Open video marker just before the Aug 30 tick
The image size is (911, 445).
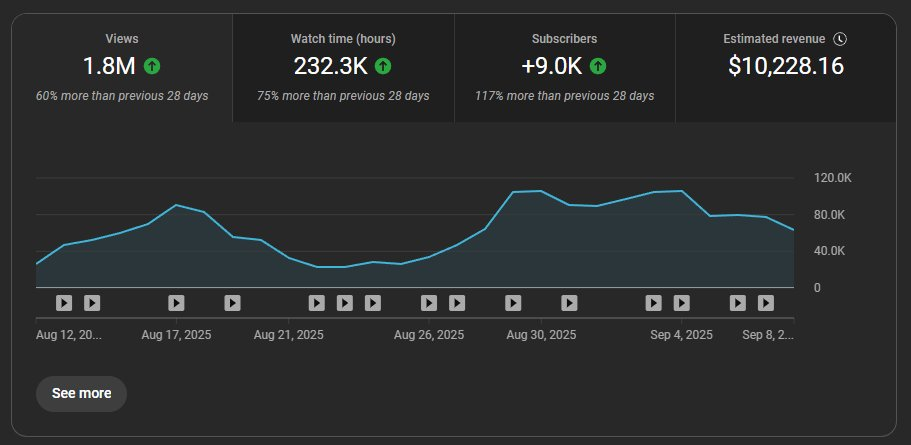click(x=513, y=303)
